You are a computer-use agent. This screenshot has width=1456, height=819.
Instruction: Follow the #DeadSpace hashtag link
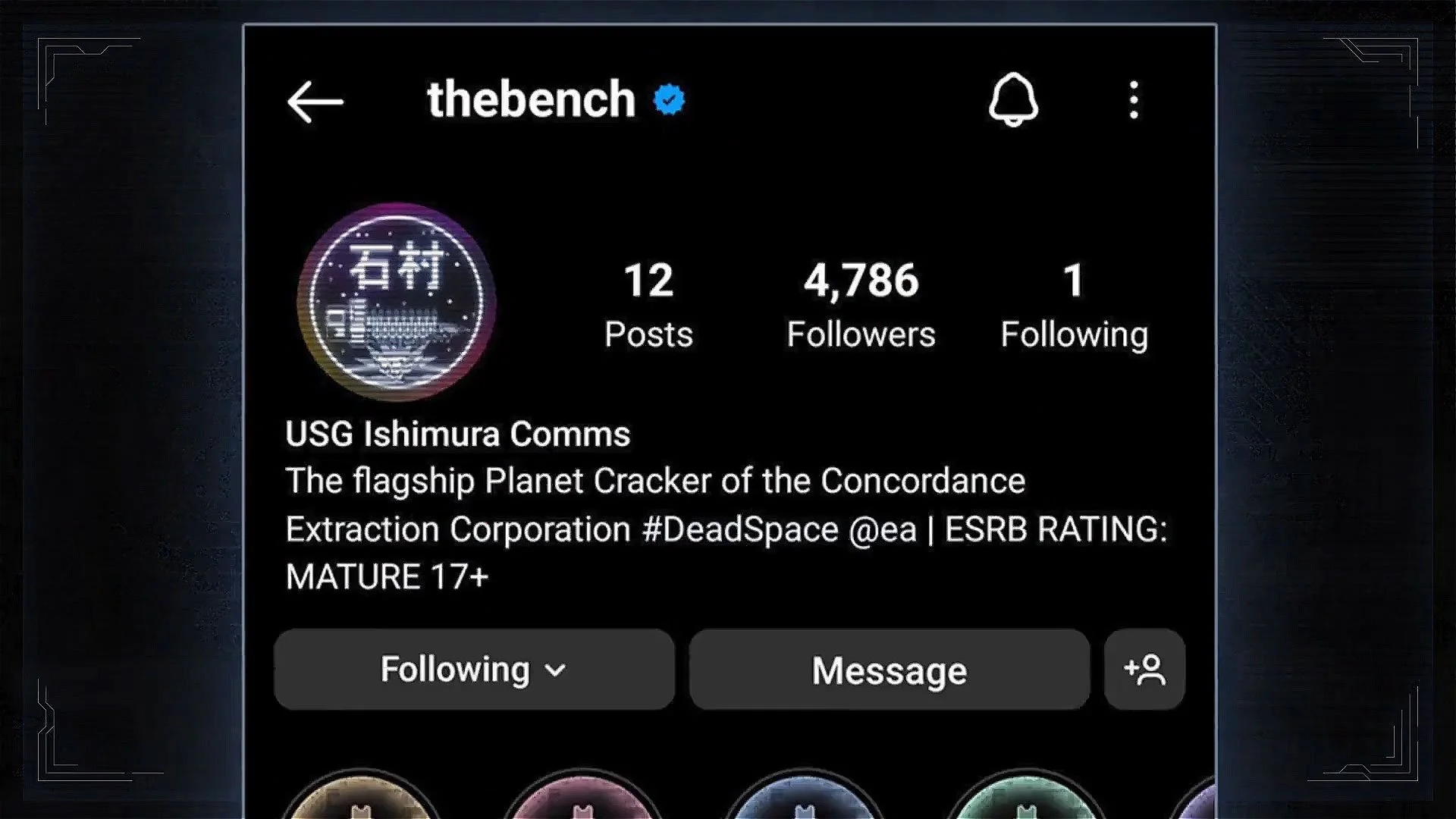tap(740, 529)
